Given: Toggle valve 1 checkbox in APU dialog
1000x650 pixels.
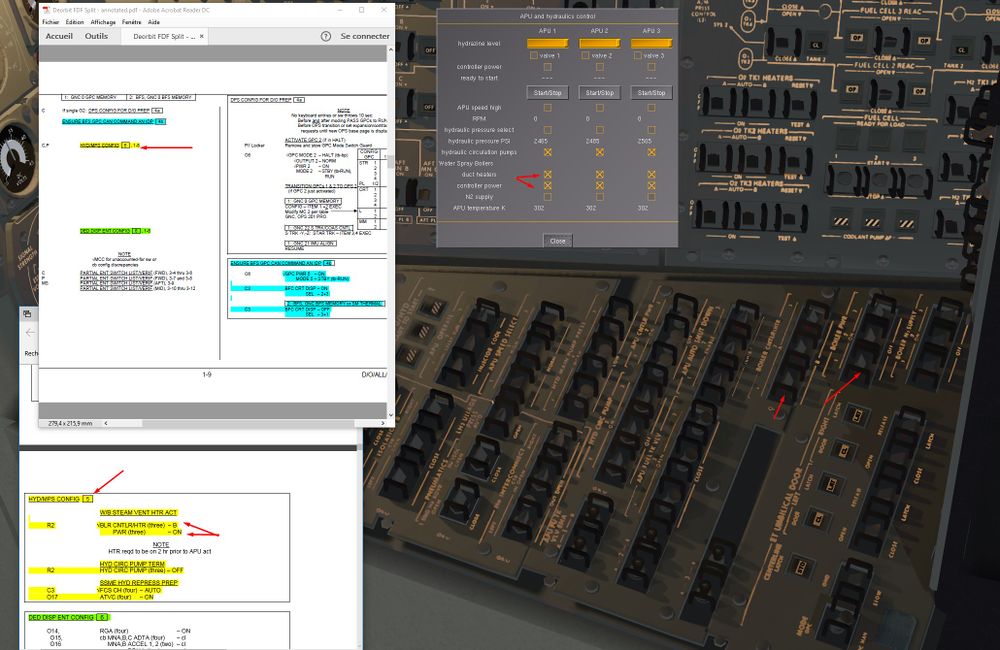Looking at the screenshot, I should (x=534, y=55).
